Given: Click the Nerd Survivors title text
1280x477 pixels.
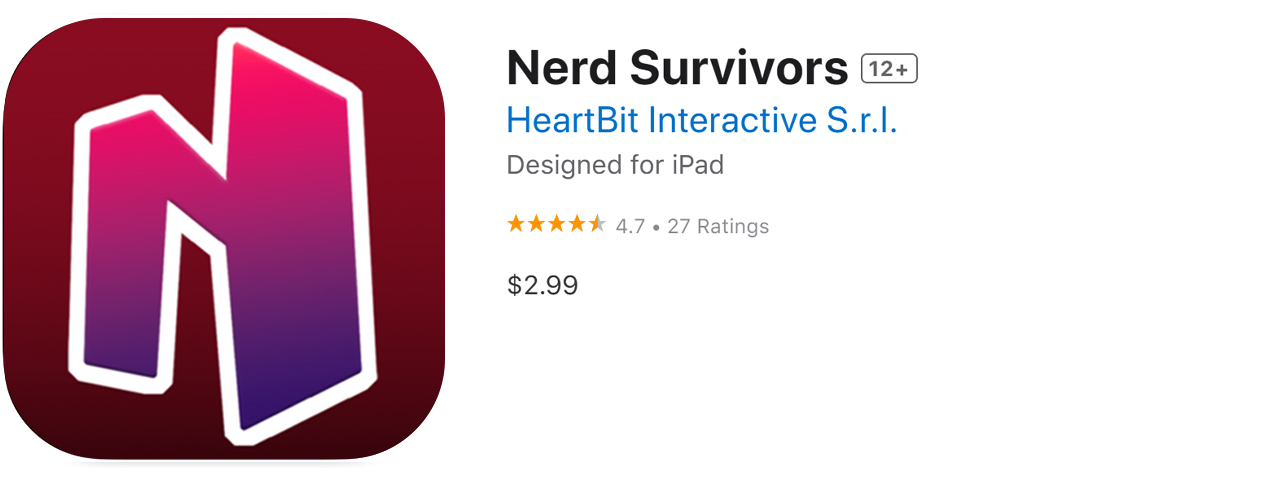Looking at the screenshot, I should pos(678,68).
